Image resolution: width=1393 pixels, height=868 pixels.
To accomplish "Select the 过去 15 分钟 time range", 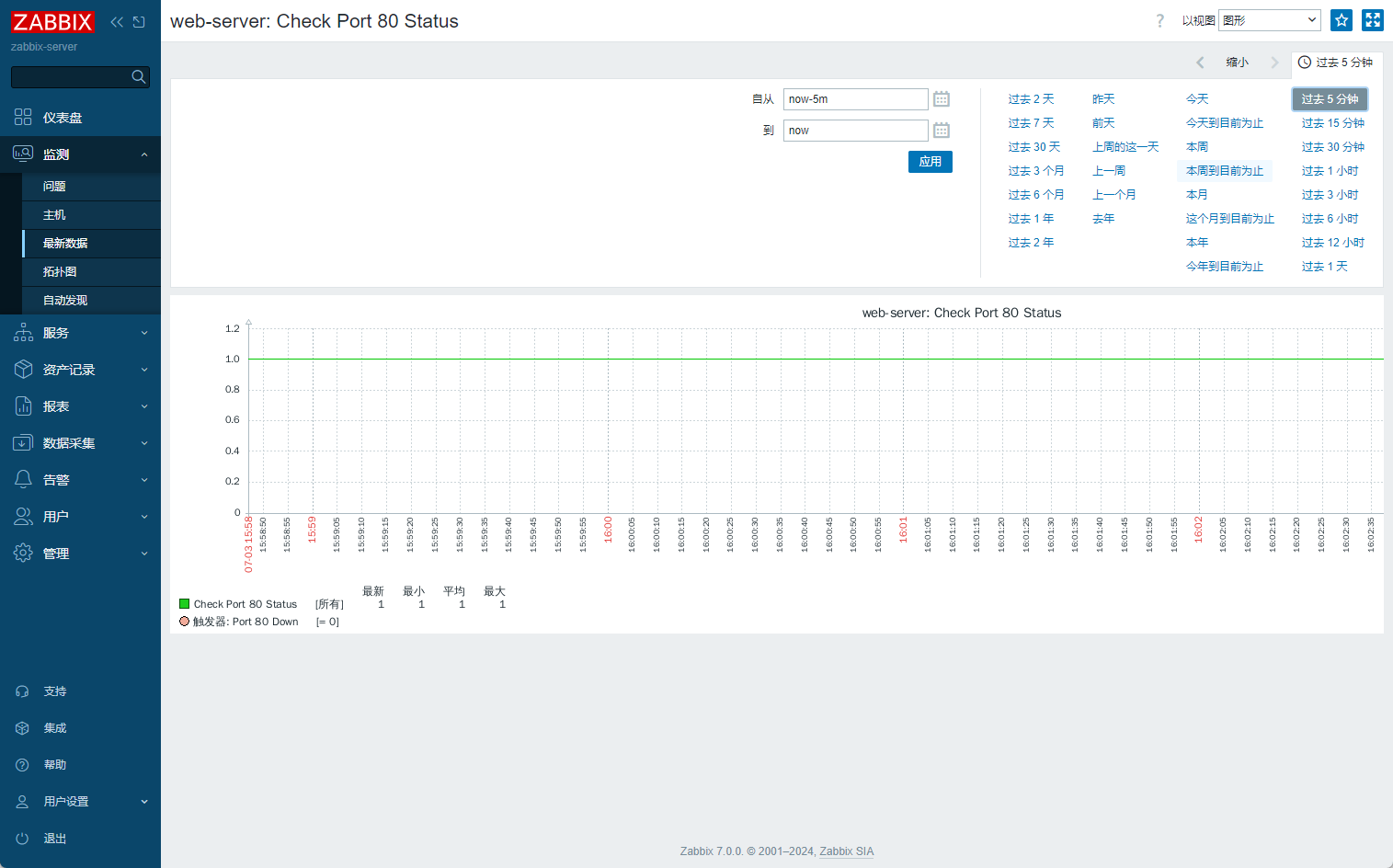I will (1333, 123).
